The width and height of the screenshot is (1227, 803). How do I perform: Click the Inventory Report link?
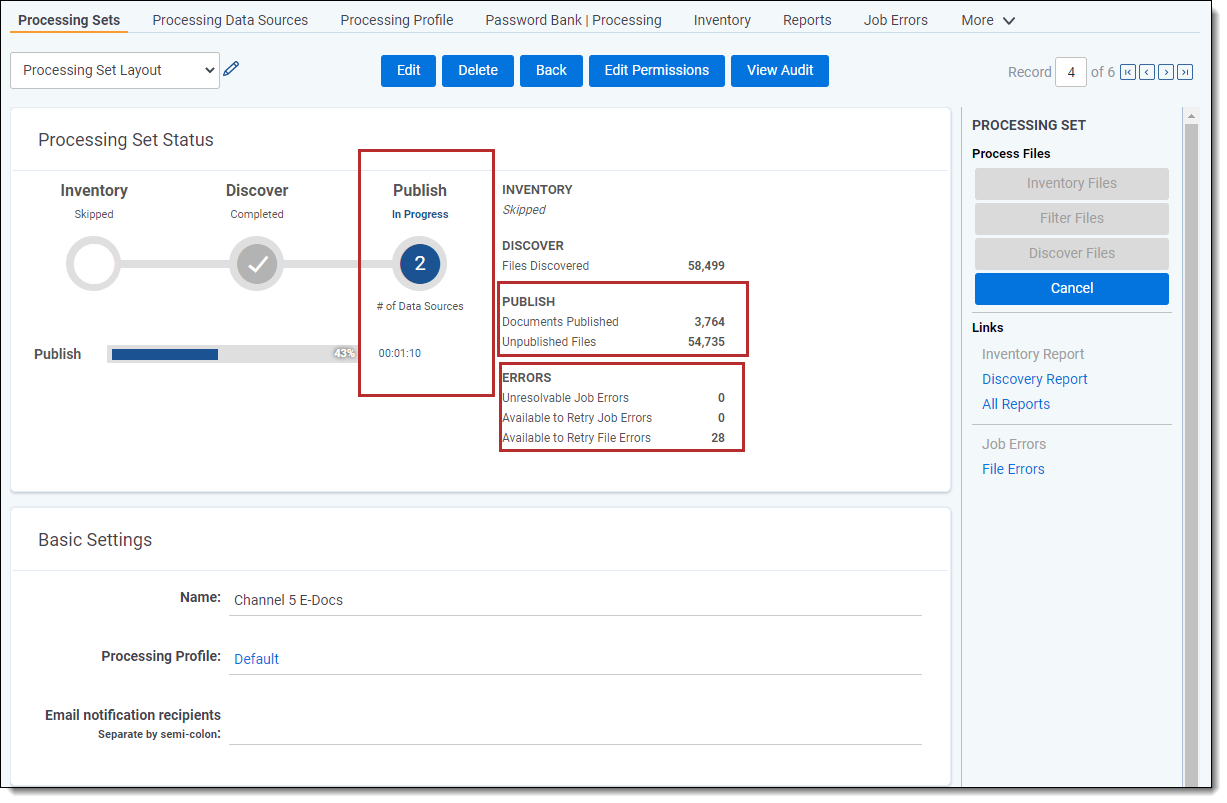[1033, 354]
